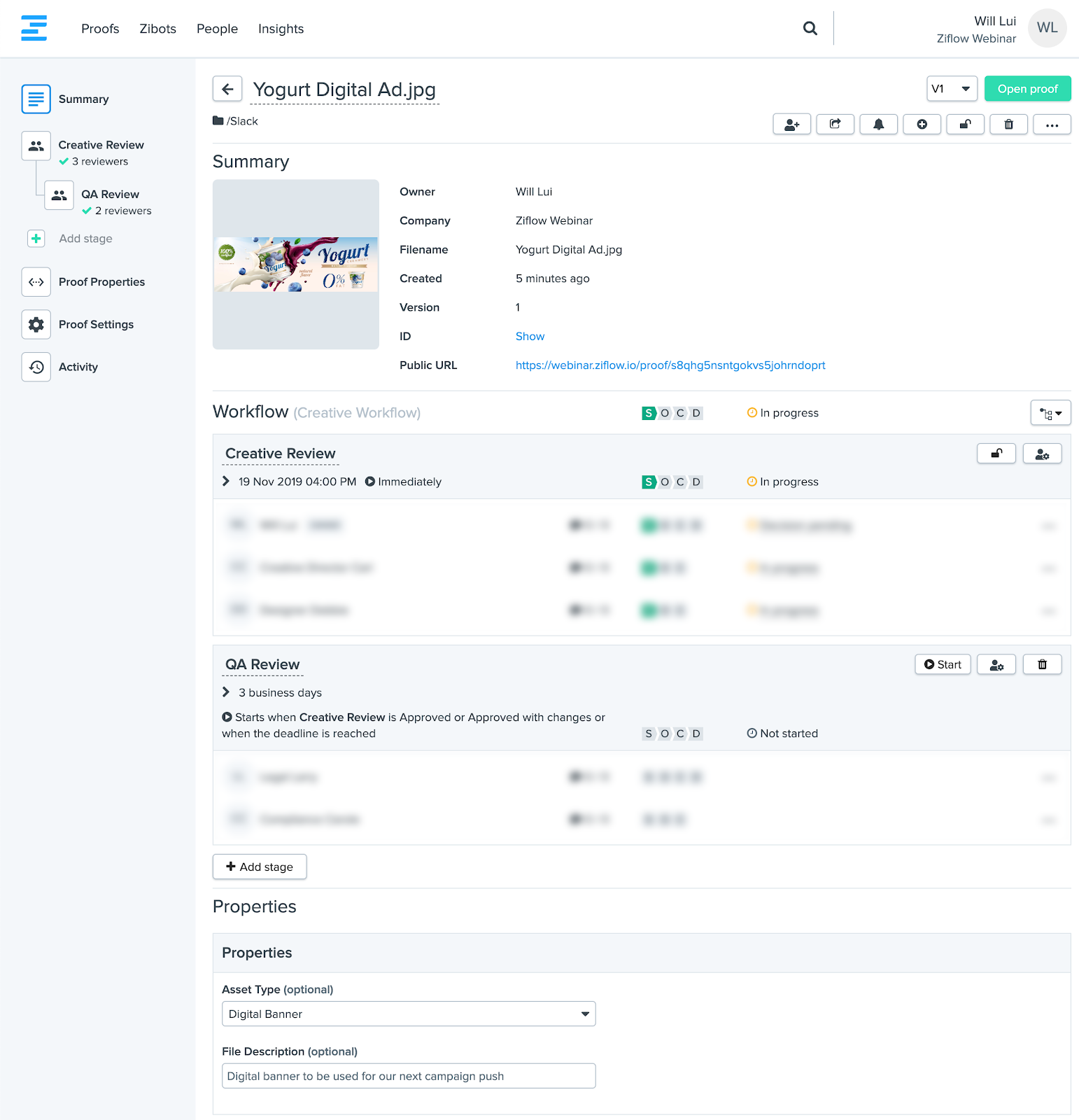Click the notification bell icon

(878, 124)
